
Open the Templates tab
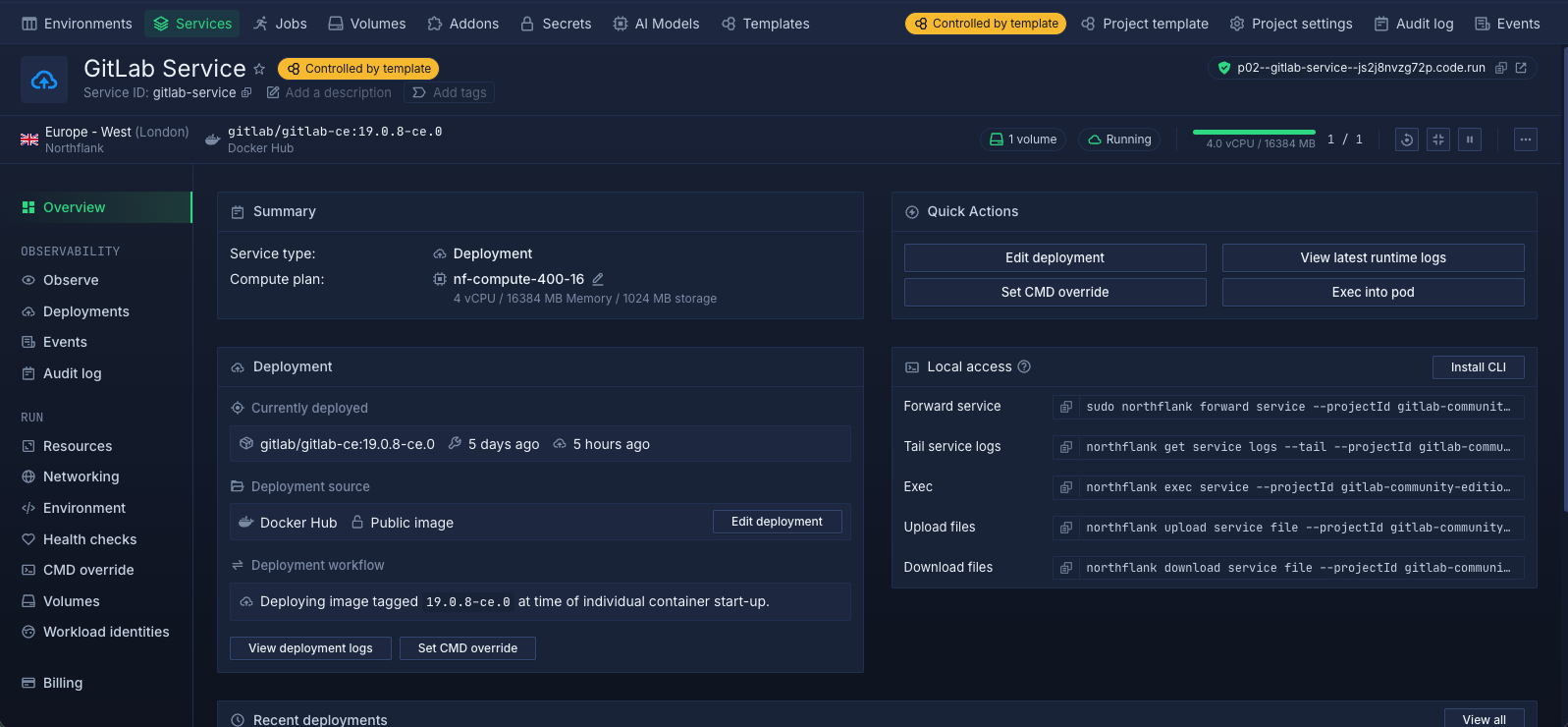pos(766,24)
